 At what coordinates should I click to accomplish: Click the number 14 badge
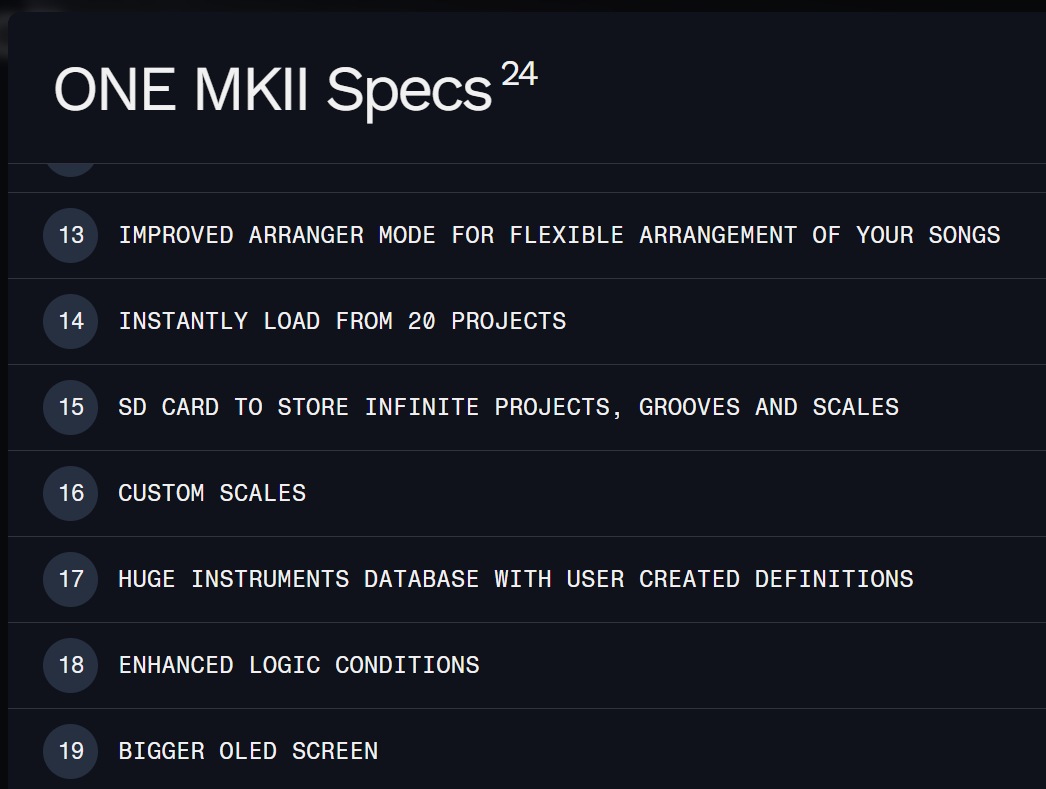point(71,321)
